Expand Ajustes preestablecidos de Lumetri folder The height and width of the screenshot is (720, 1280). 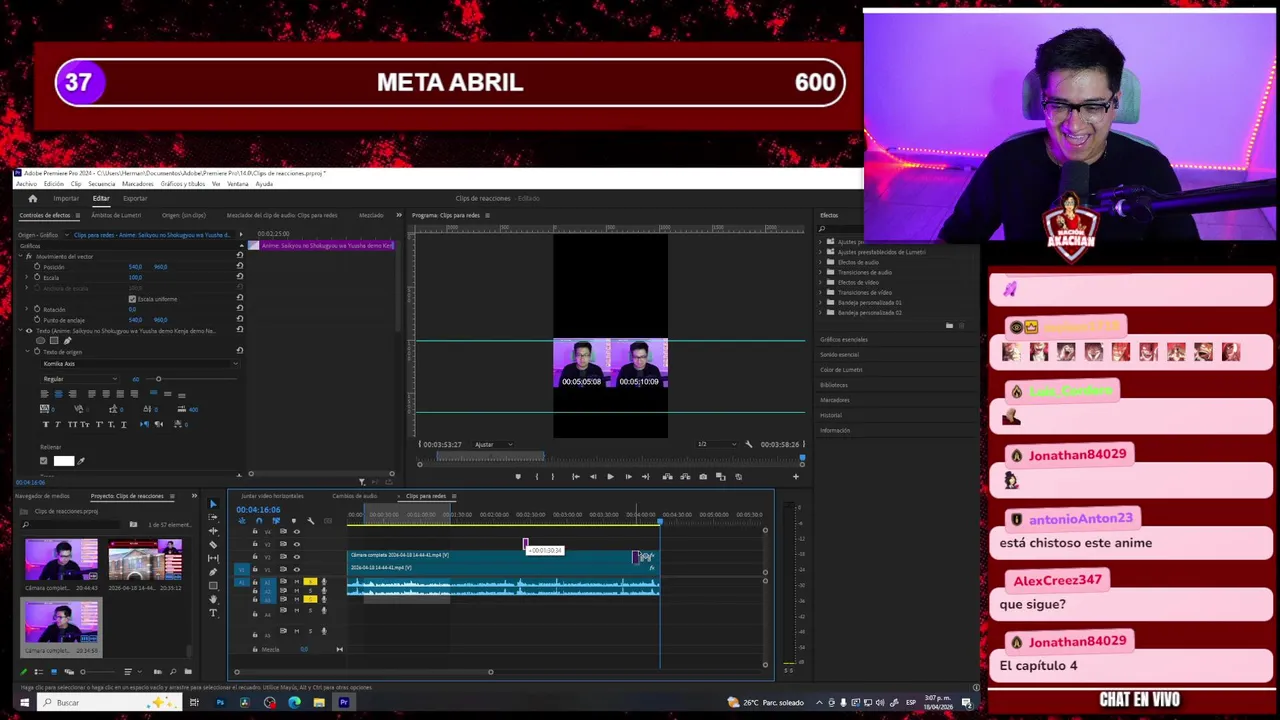pyautogui.click(x=822, y=252)
